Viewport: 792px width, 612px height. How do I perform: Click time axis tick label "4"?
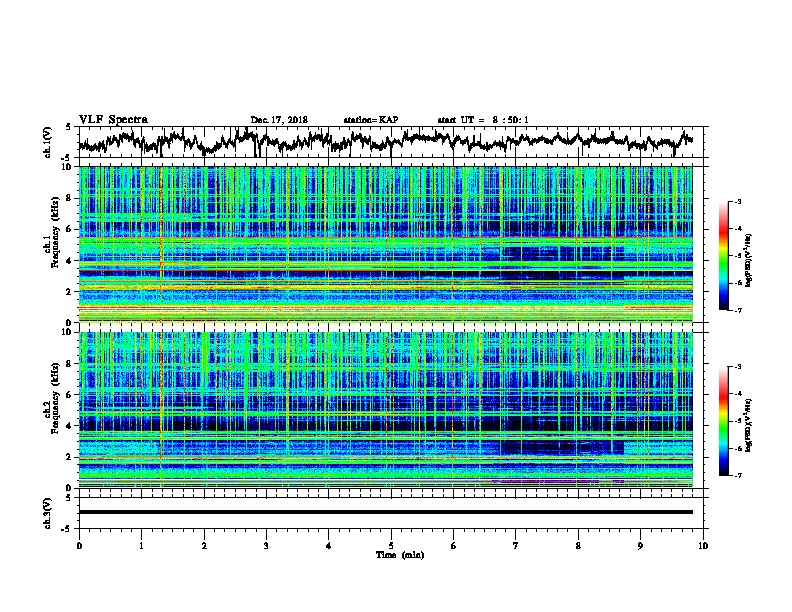pos(329,546)
